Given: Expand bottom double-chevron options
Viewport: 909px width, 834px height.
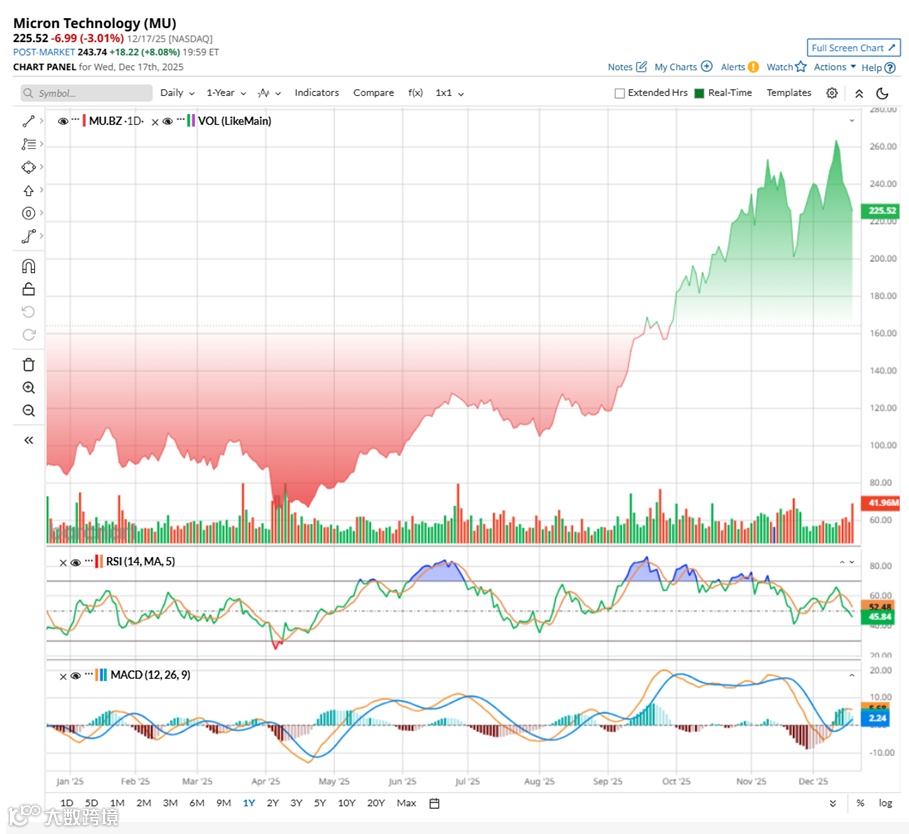Looking at the screenshot, I should (x=832, y=803).
